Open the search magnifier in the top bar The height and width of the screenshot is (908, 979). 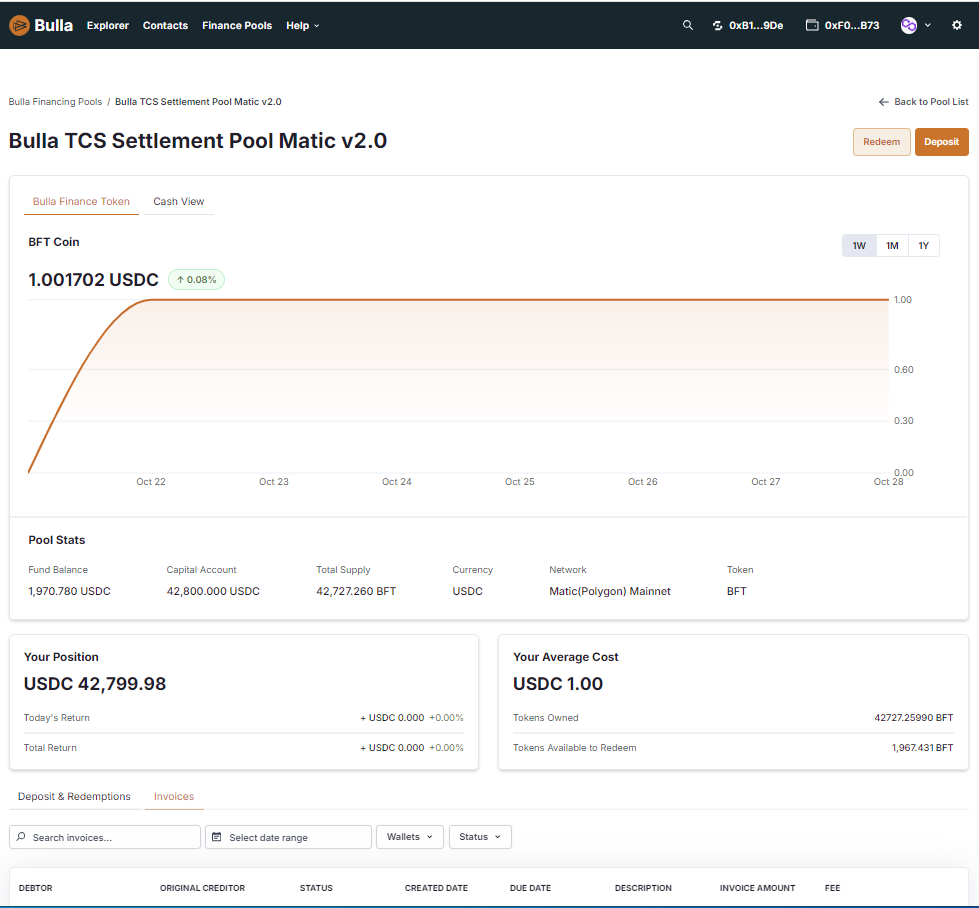[x=687, y=25]
